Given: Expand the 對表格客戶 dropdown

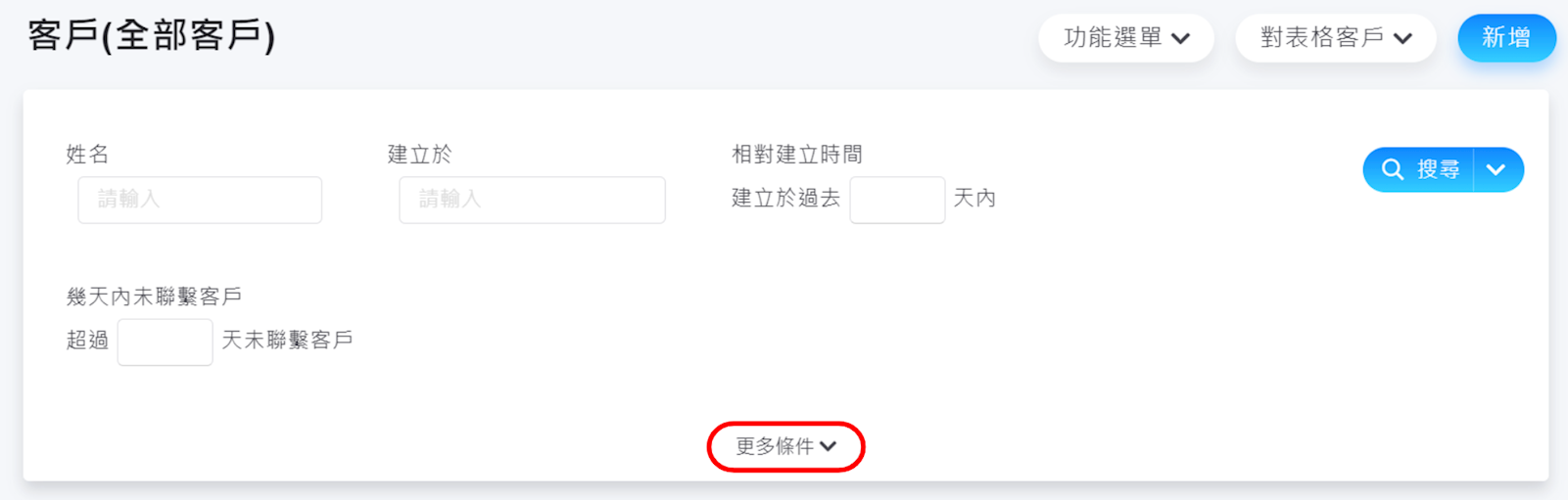Looking at the screenshot, I should point(1335,38).
